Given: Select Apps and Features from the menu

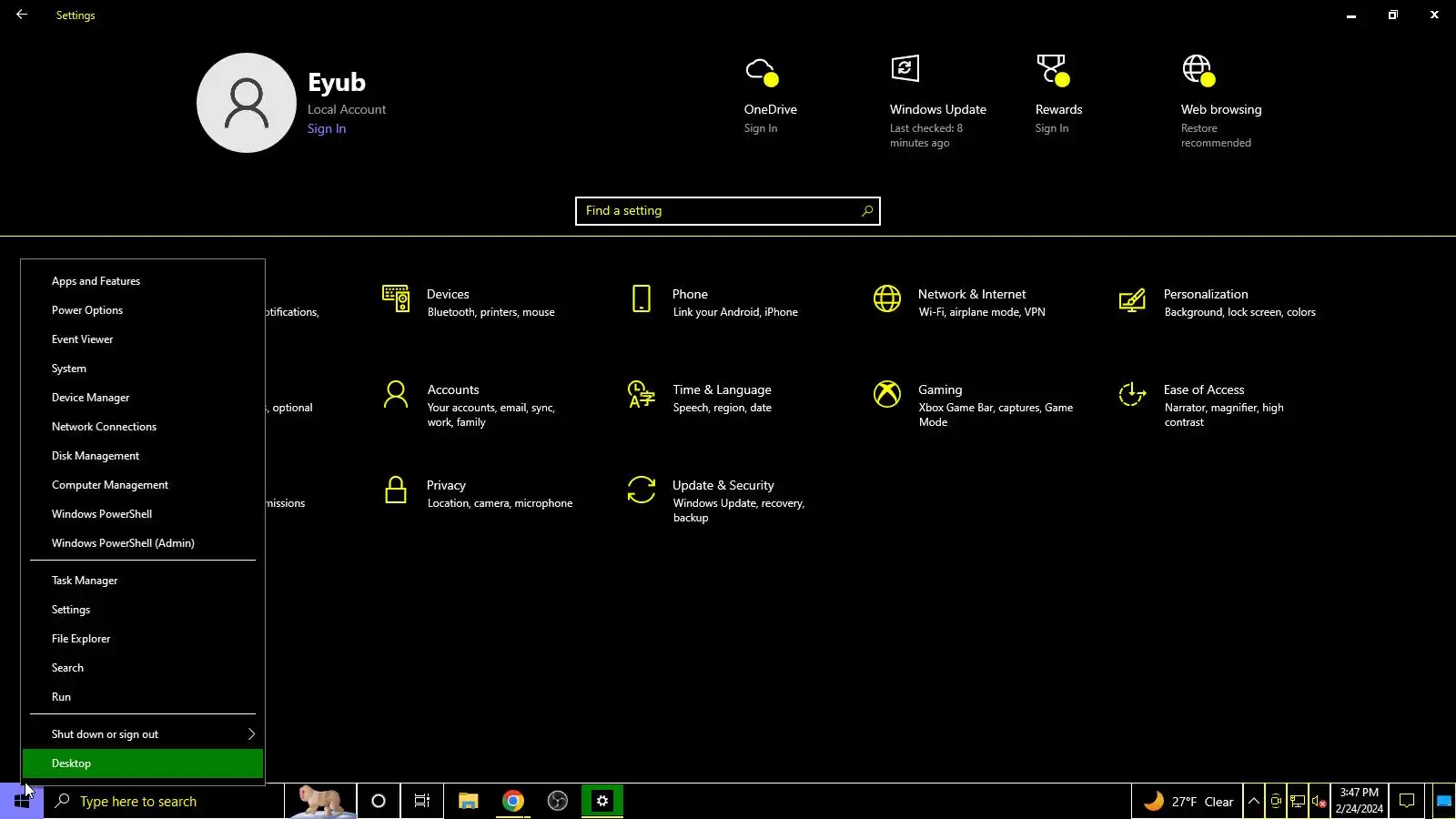Looking at the screenshot, I should coord(143,281).
